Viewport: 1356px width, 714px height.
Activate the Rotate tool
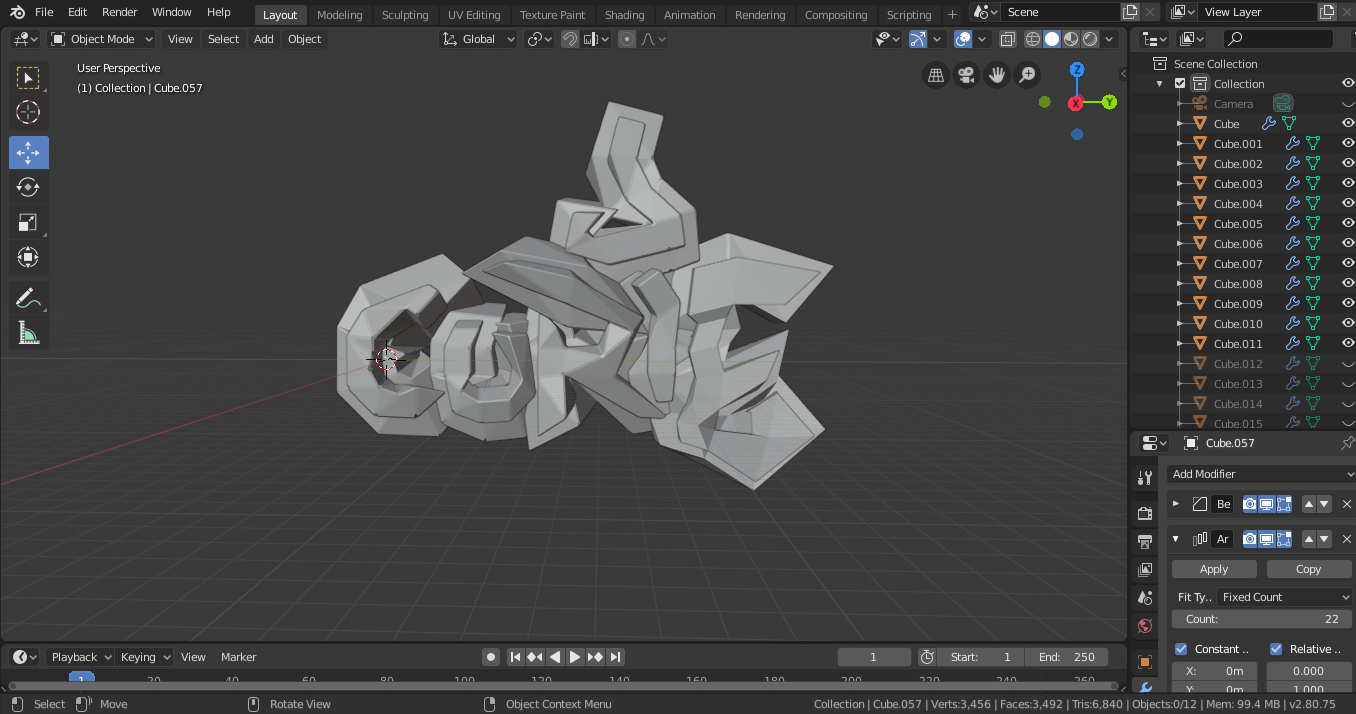point(28,187)
